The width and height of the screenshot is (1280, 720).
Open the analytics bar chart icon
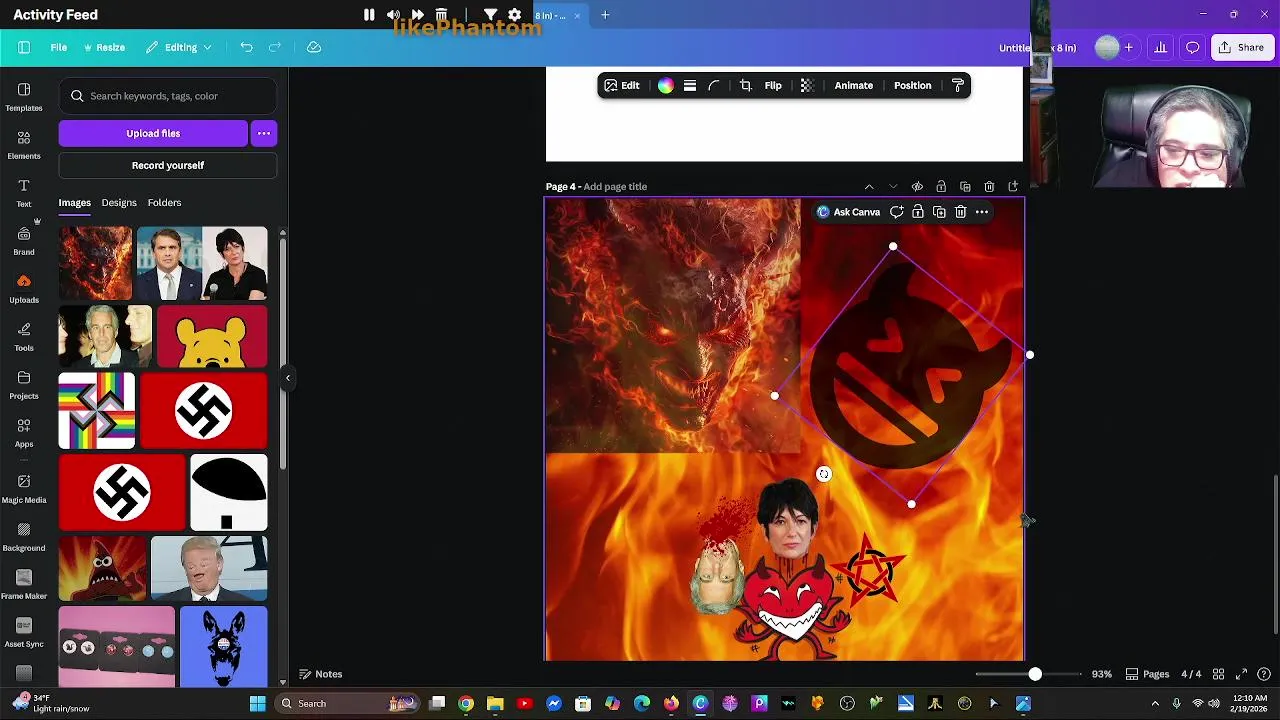click(1160, 47)
